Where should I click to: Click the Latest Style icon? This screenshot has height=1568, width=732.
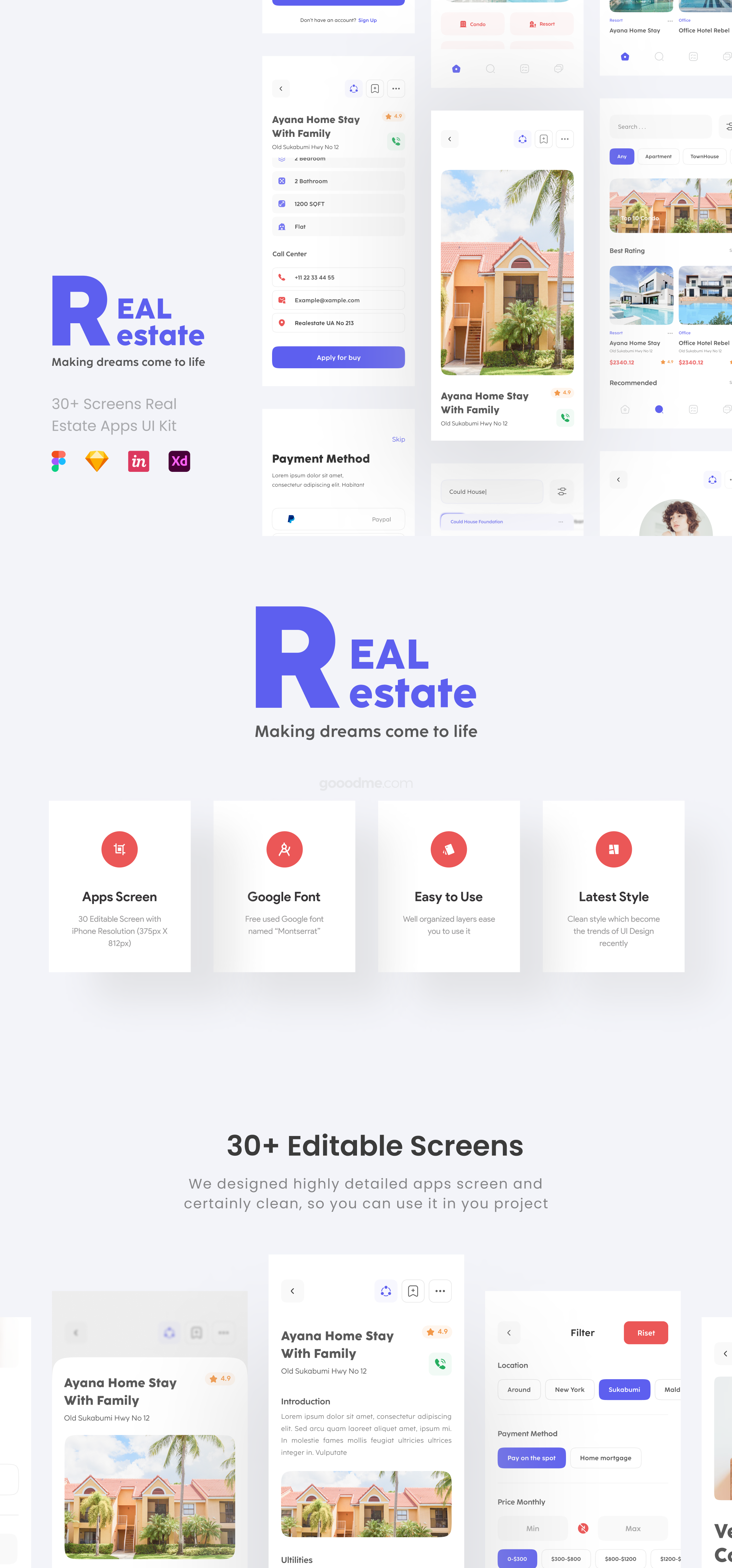click(614, 849)
